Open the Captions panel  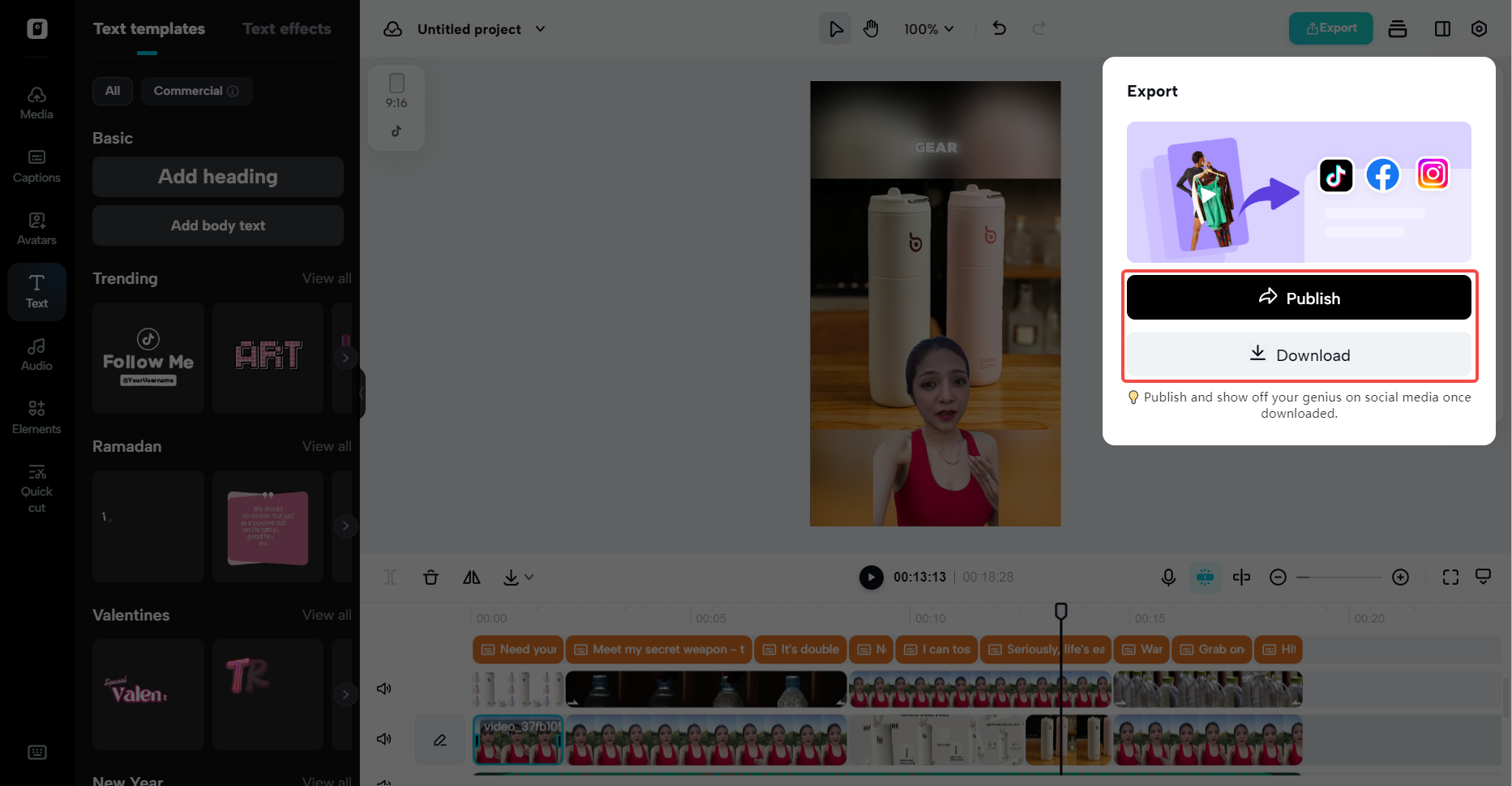[x=36, y=165]
